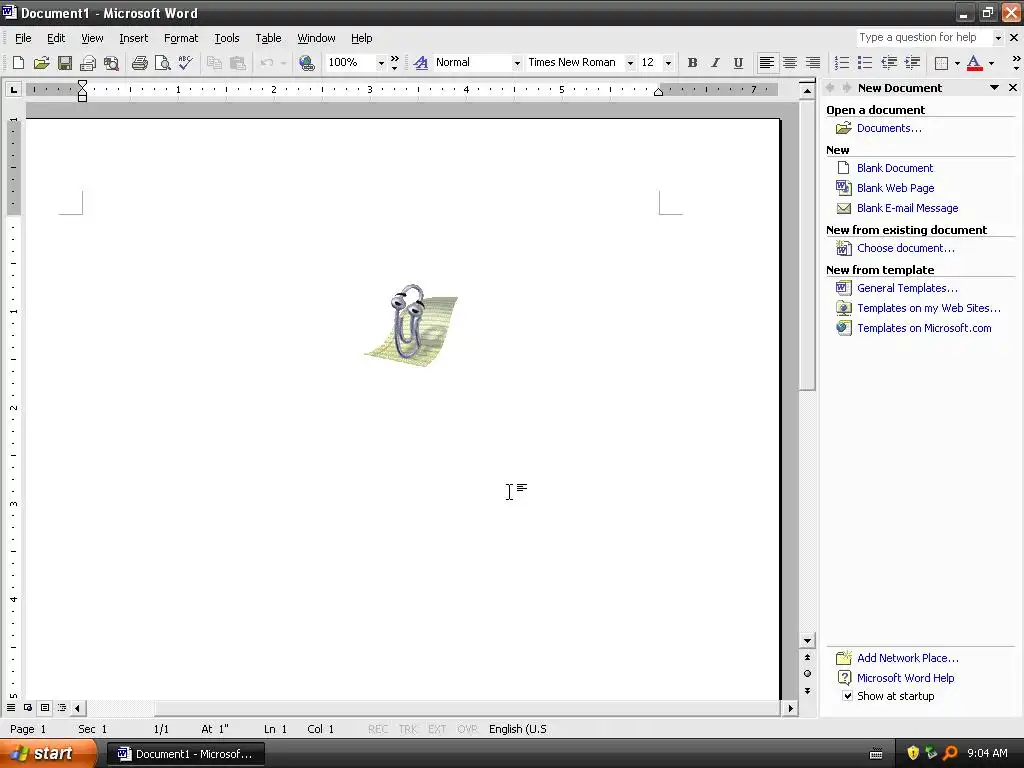Switch to Outline view icon
Screen dimensions: 1024x768
coord(62,707)
